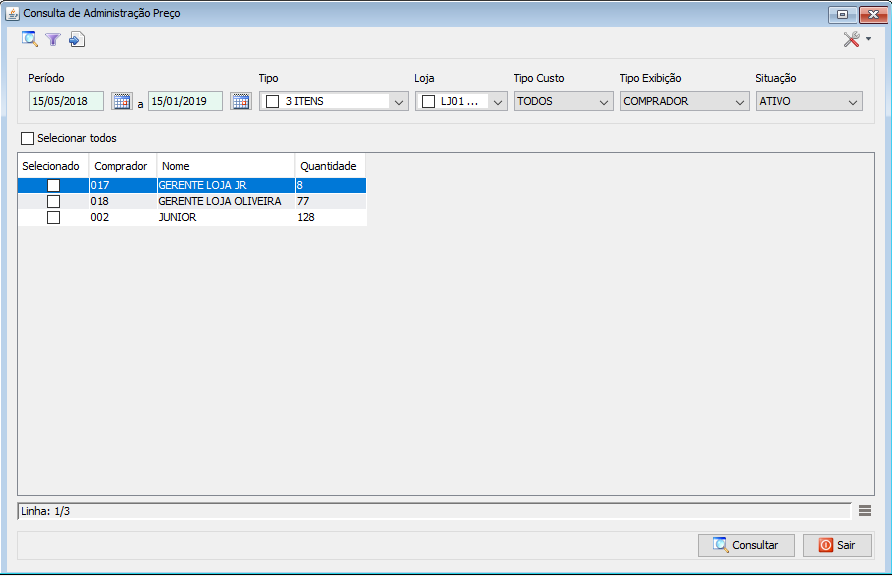The width and height of the screenshot is (892, 576).
Task: Click the start date field 15/05/2018
Action: [66, 101]
